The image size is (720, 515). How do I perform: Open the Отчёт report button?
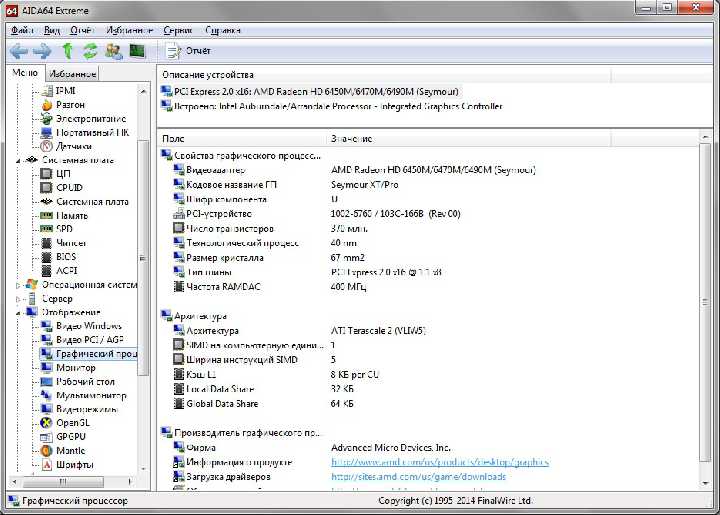coord(188,51)
